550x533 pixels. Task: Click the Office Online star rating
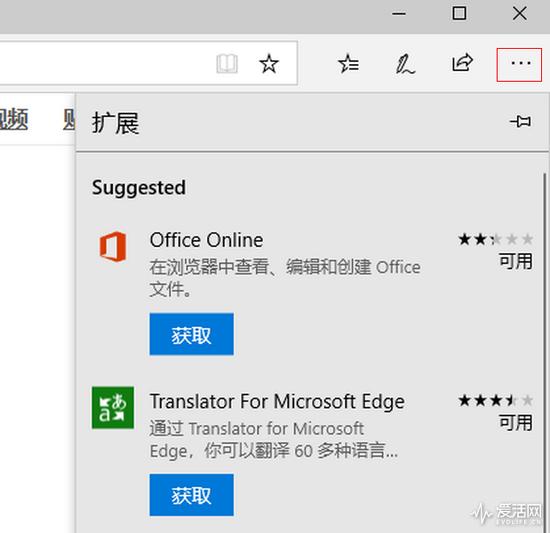point(496,239)
